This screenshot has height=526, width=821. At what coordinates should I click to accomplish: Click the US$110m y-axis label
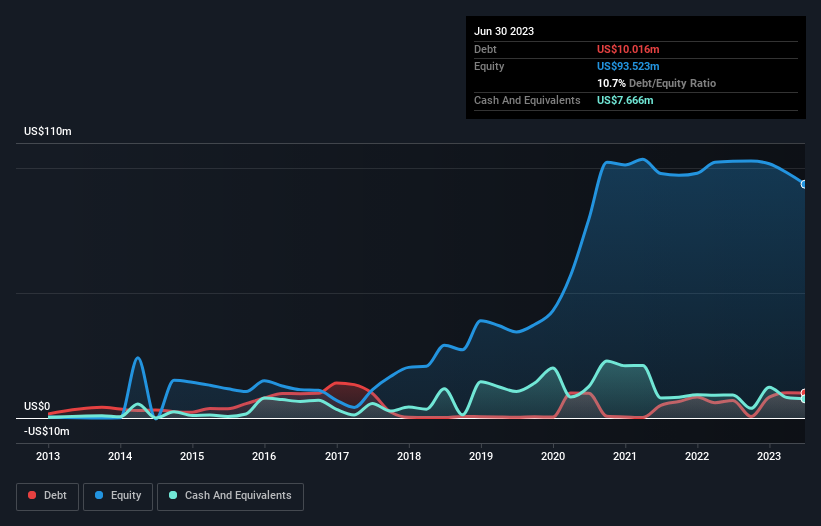(x=48, y=131)
